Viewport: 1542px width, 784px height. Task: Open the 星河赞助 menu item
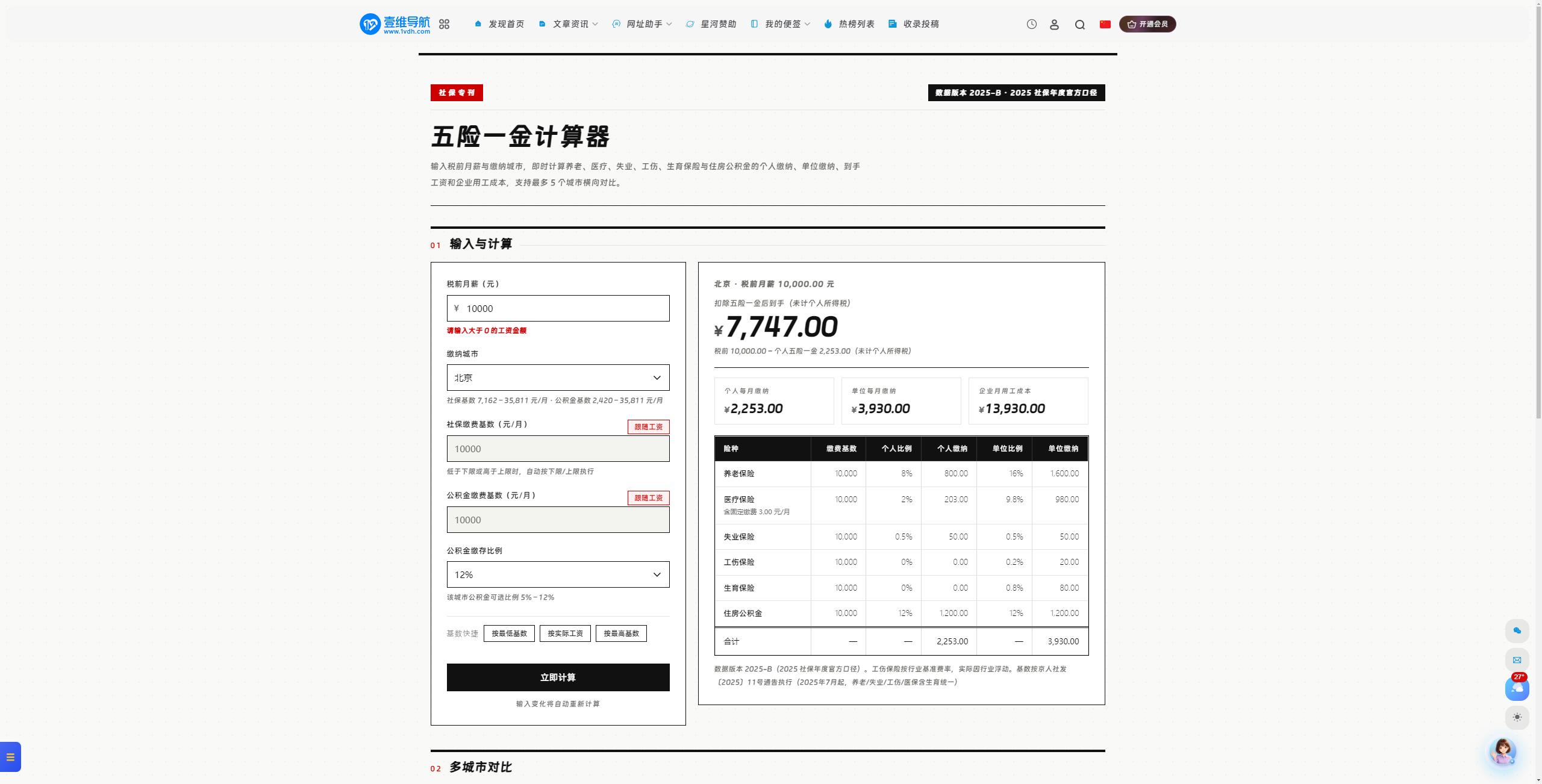(x=711, y=24)
